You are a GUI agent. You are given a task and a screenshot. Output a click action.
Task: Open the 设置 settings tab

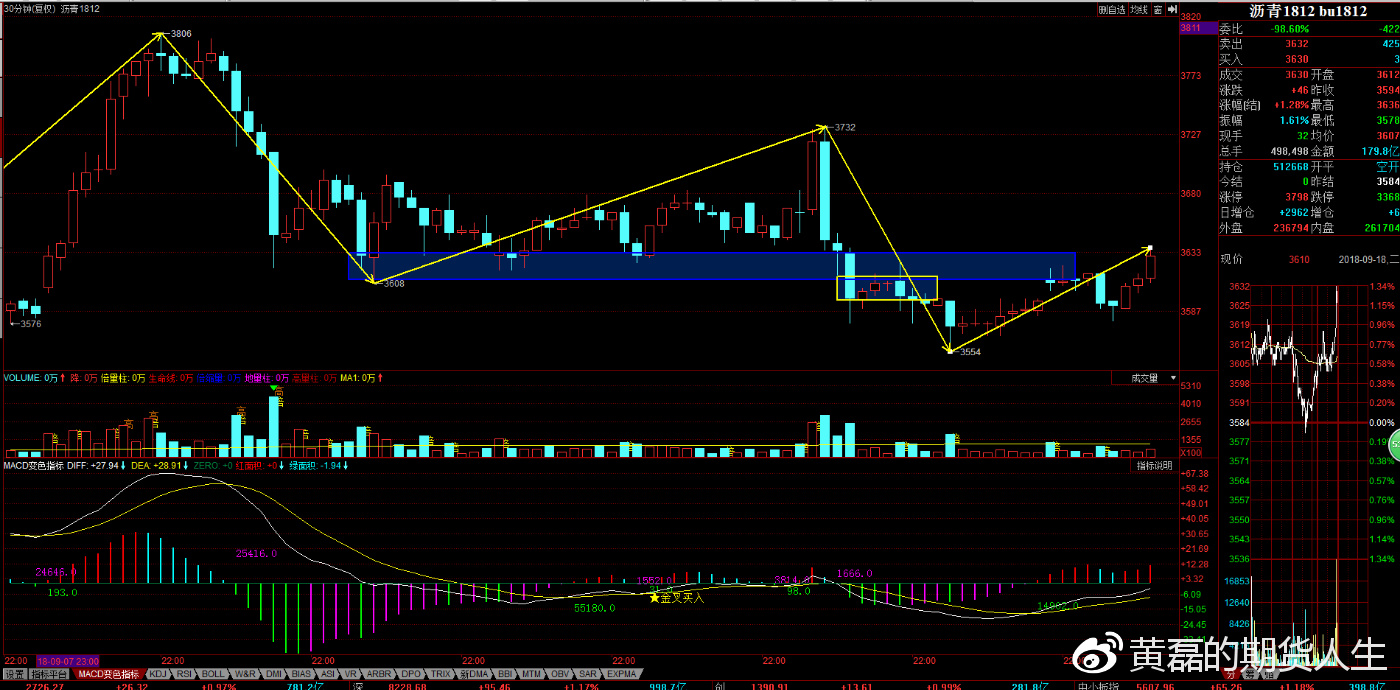[x=14, y=674]
